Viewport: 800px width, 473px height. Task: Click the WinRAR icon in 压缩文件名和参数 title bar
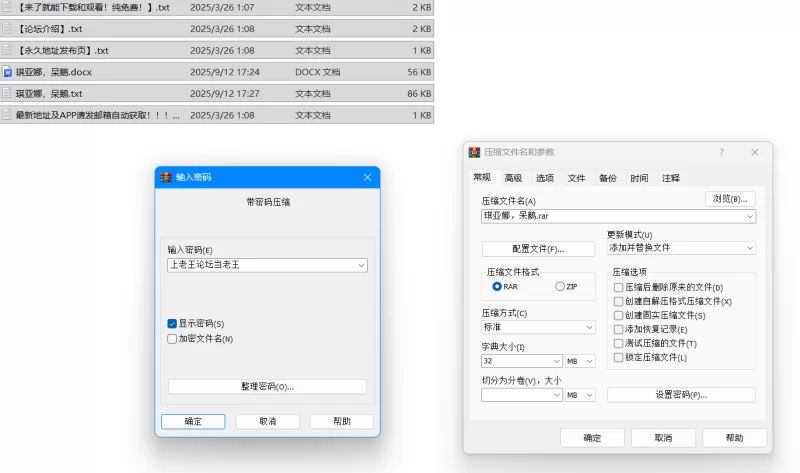tap(474, 152)
